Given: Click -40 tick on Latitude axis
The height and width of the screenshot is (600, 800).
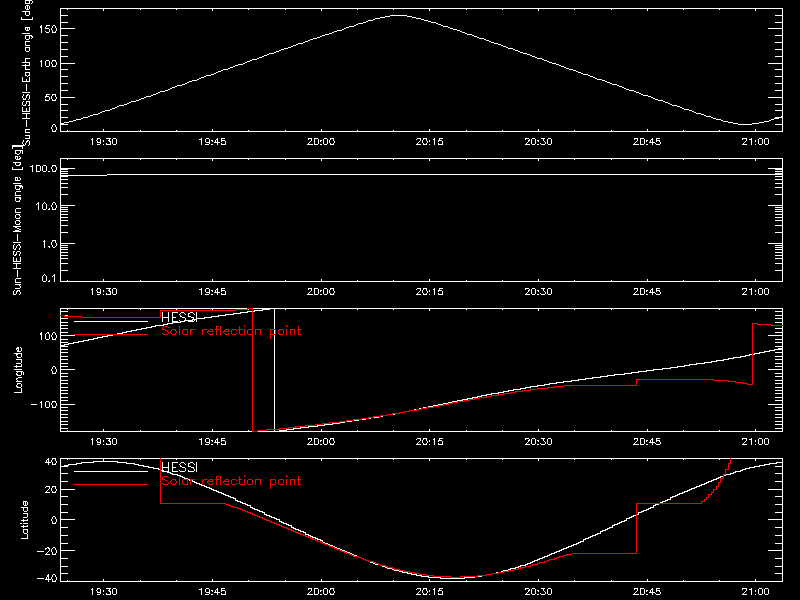Looking at the screenshot, I should click(47, 579).
